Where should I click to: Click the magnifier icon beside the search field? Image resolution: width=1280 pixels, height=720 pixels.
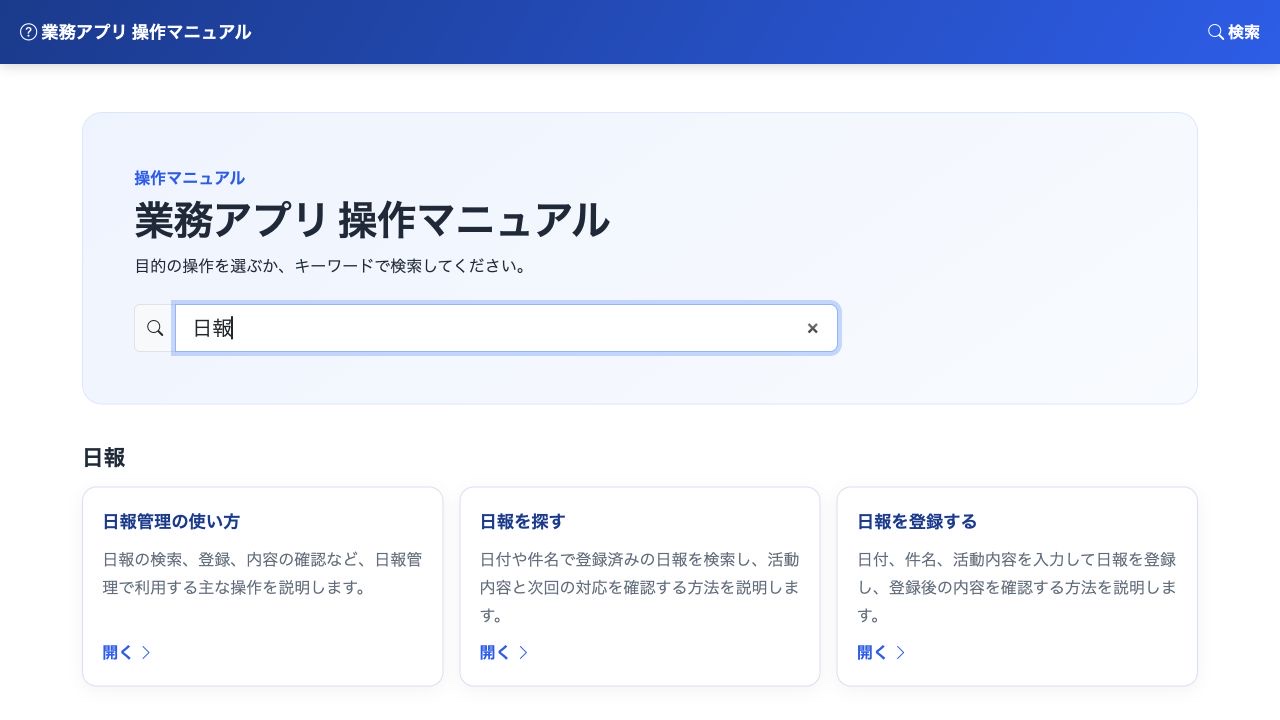(x=155, y=328)
